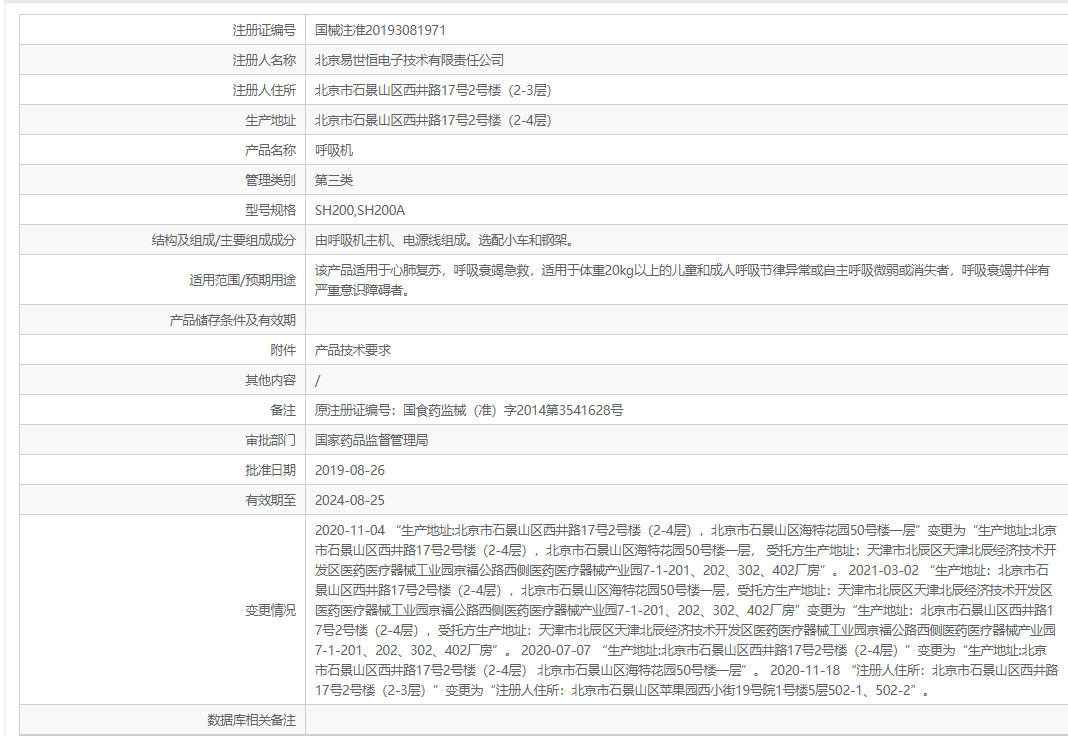Click the 型号规格 label
Screen dimensions: 1068x736
(270, 210)
